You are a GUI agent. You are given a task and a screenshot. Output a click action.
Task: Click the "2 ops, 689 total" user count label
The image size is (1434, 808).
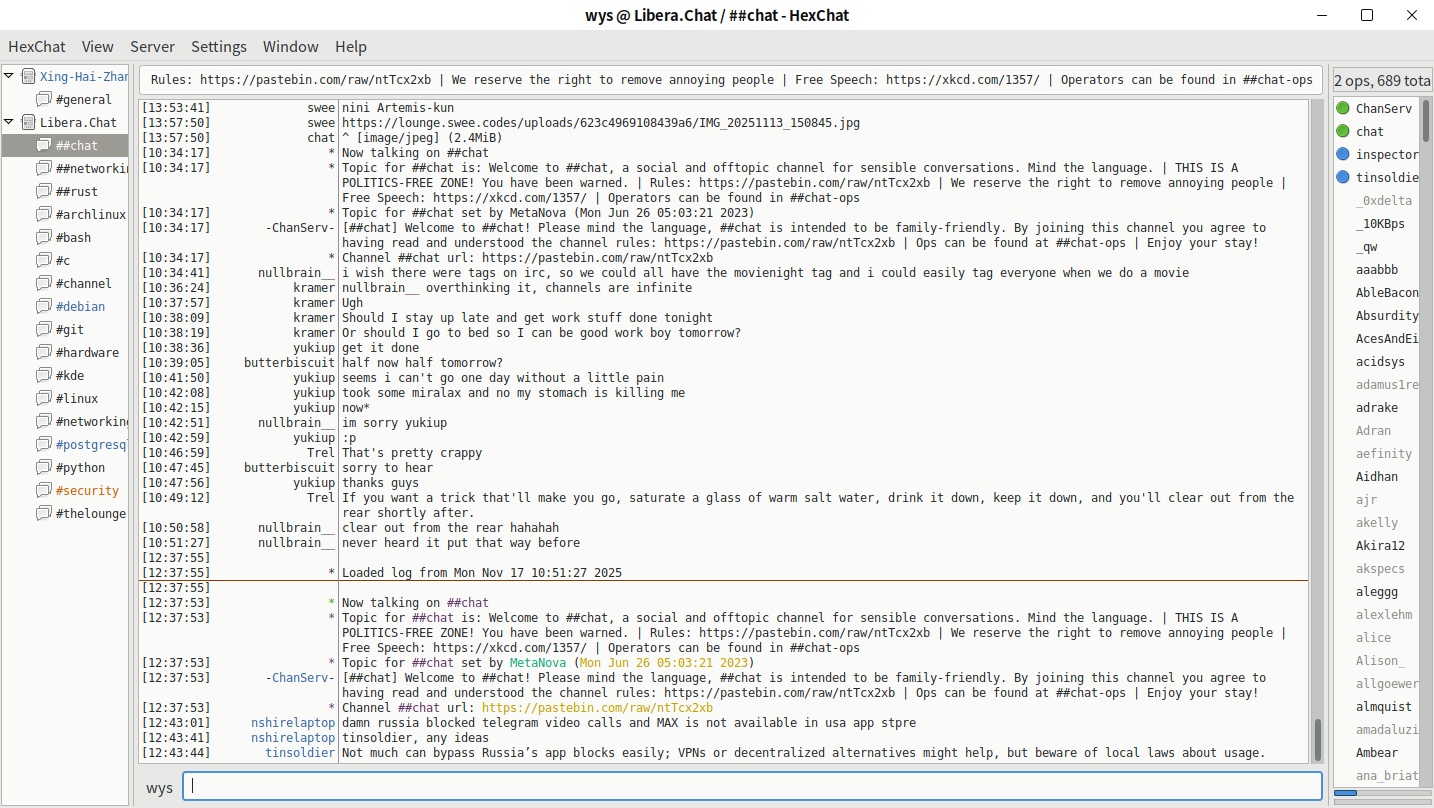tap(1383, 80)
